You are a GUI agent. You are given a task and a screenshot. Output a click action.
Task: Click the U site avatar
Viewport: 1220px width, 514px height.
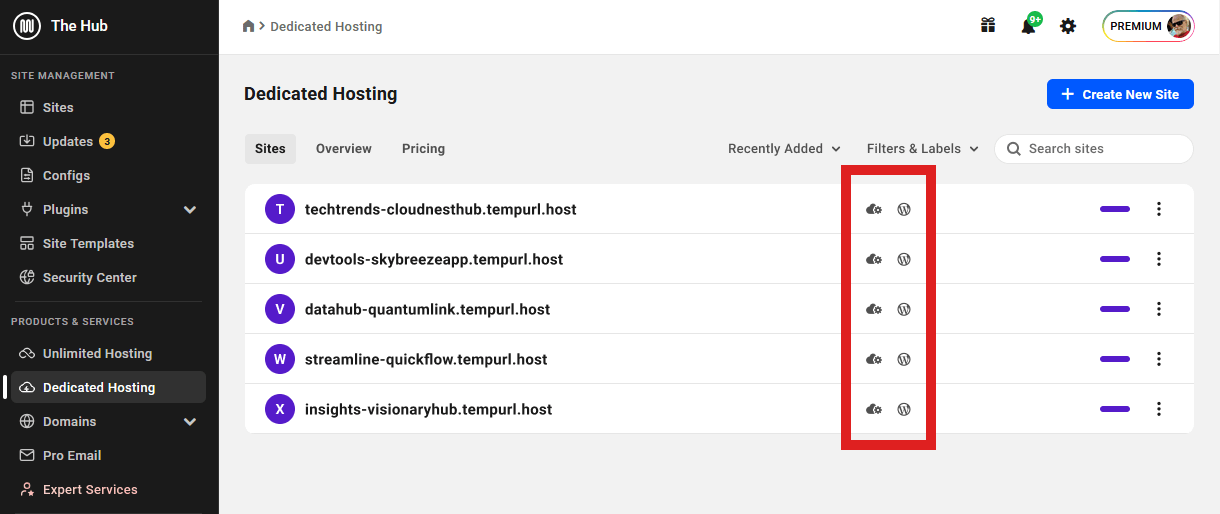click(280, 259)
